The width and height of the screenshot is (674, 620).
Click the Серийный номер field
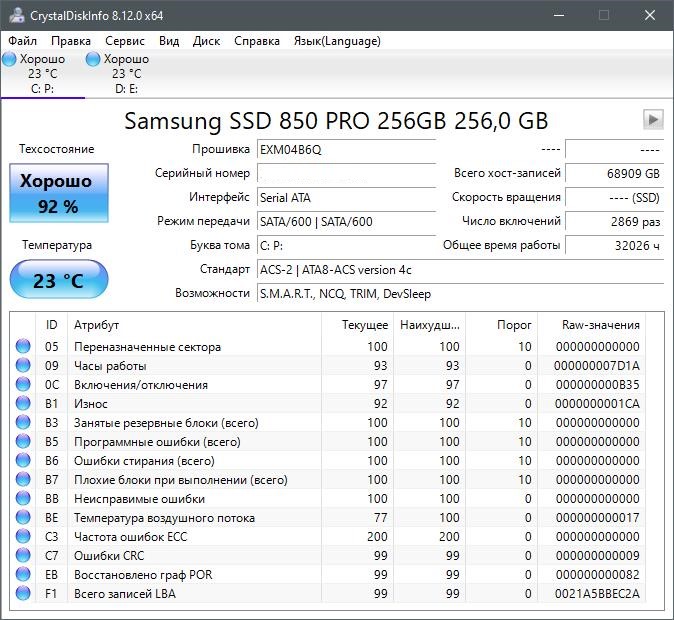(346, 174)
